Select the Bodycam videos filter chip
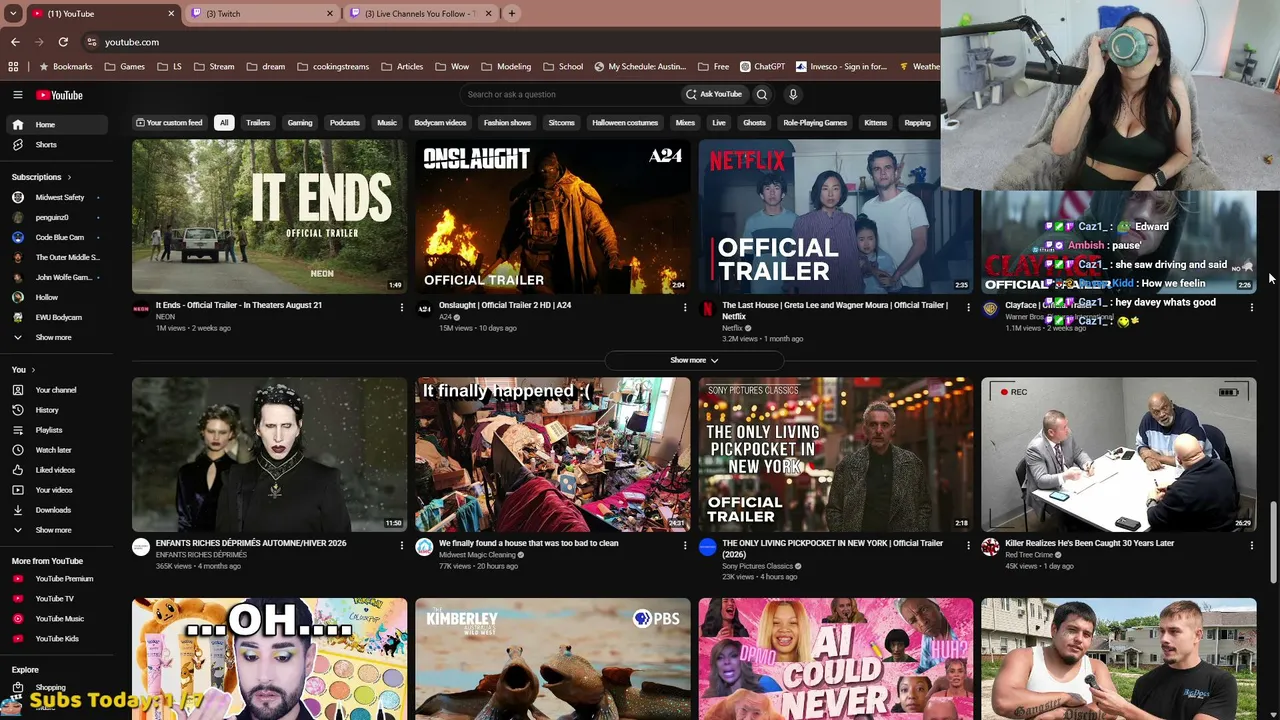This screenshot has height=720, width=1280. tap(440, 123)
